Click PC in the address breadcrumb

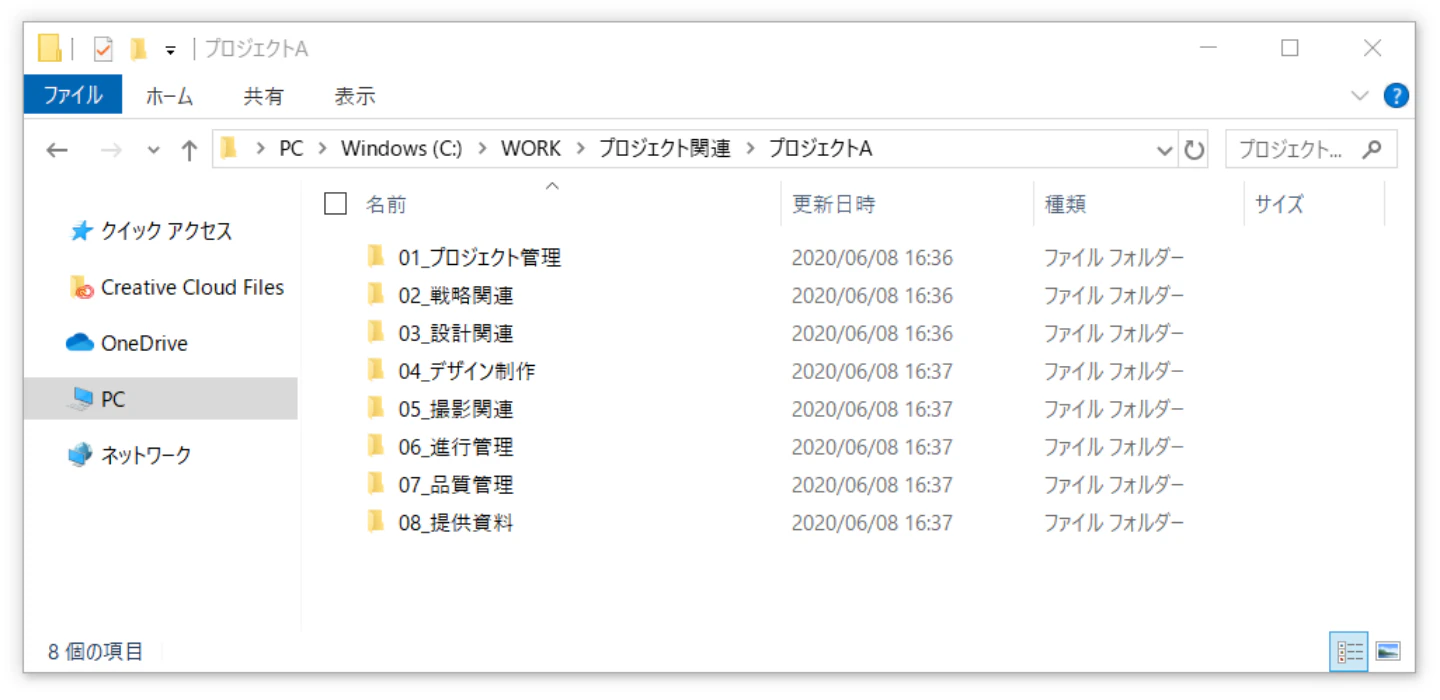click(x=291, y=148)
